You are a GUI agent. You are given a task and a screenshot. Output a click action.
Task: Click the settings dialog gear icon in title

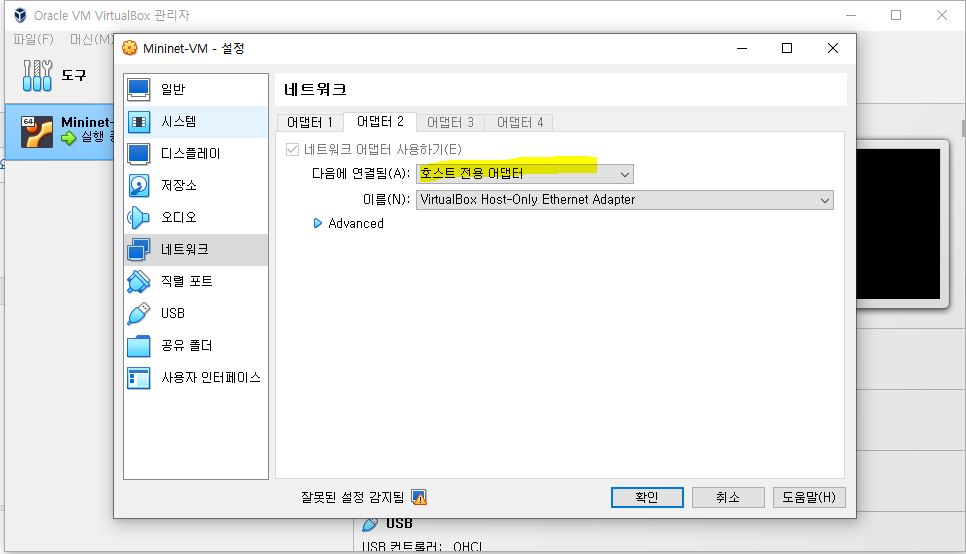(x=129, y=48)
